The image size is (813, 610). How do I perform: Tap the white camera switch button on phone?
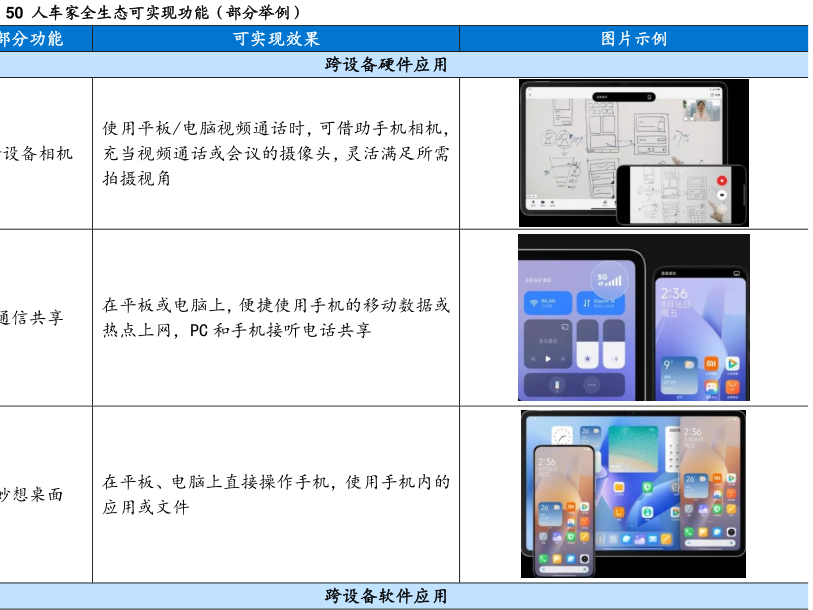[721, 196]
